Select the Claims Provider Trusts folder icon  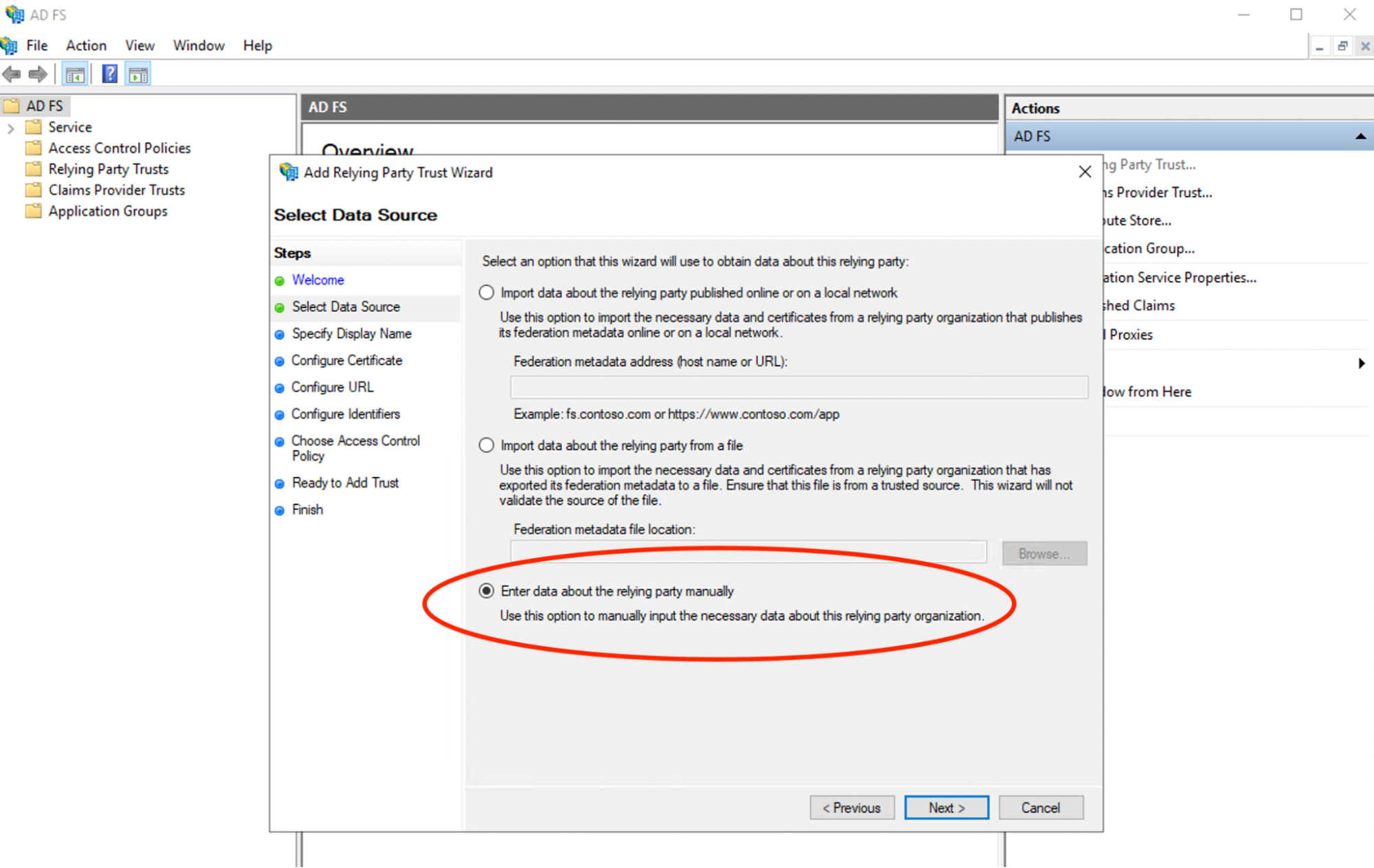(33, 190)
